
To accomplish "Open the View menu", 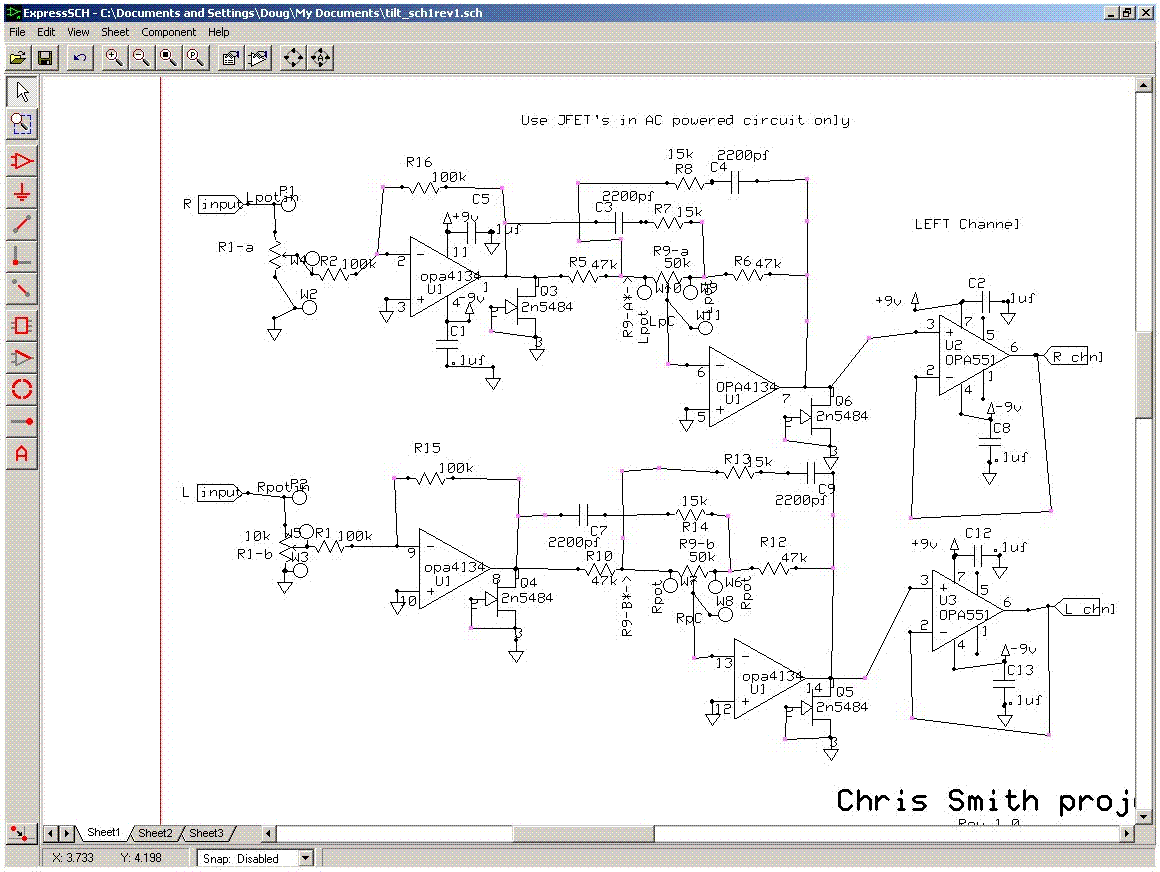I will click(x=78, y=32).
